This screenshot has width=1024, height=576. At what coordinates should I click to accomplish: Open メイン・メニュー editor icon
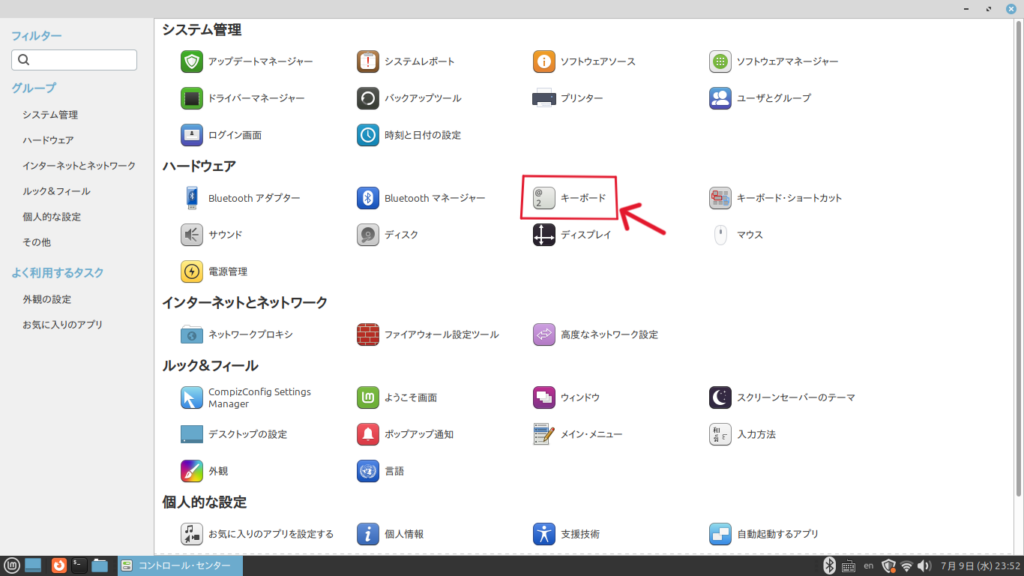544,434
